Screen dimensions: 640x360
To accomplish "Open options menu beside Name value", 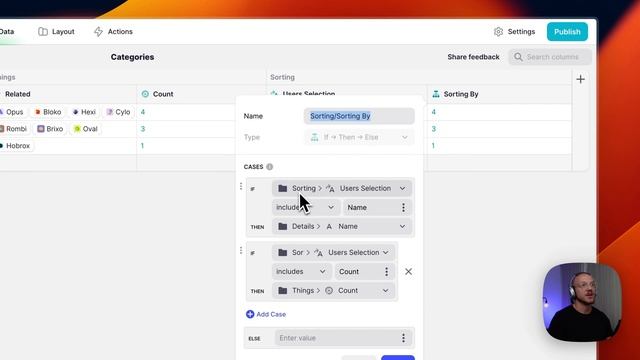I will click(x=403, y=207).
